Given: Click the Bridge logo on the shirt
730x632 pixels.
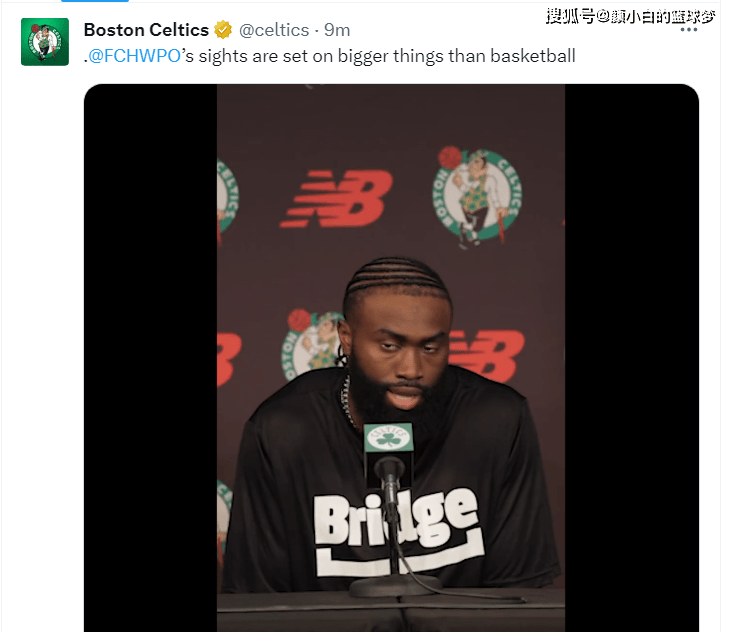Looking at the screenshot, I should [399, 530].
